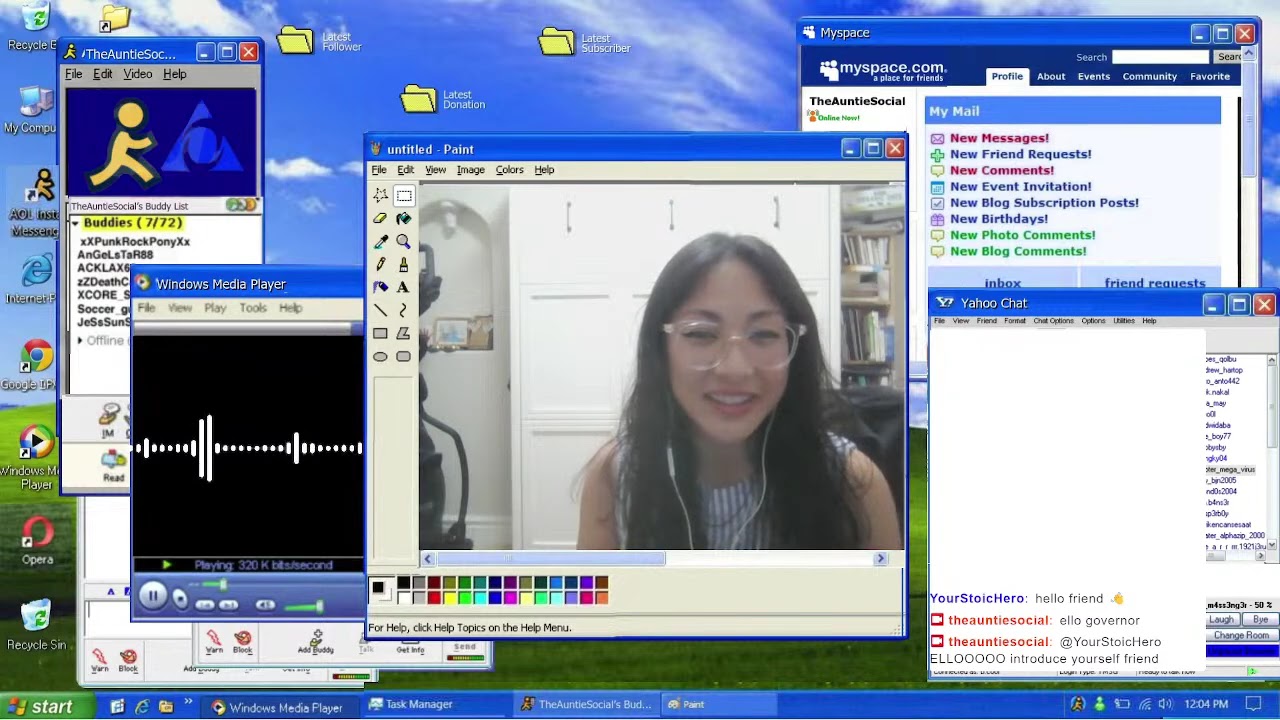Pick the black color swatch in Paint palette

coord(403,583)
